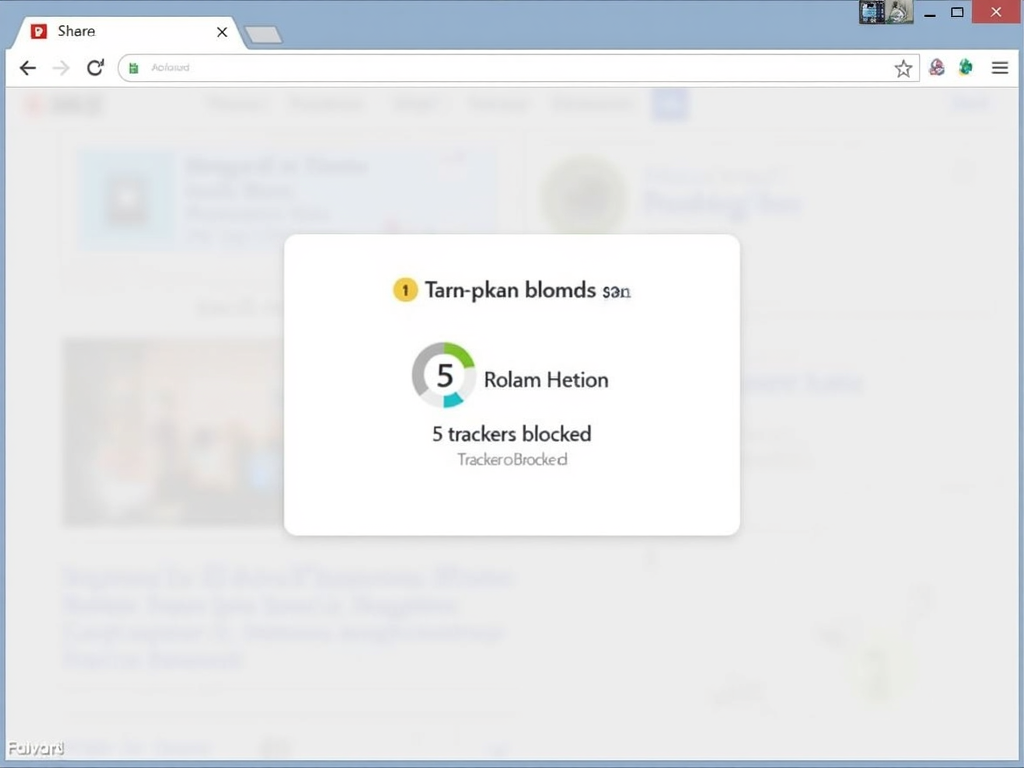Minimize the browser window
Viewport: 1024px width, 768px height.
(930, 14)
